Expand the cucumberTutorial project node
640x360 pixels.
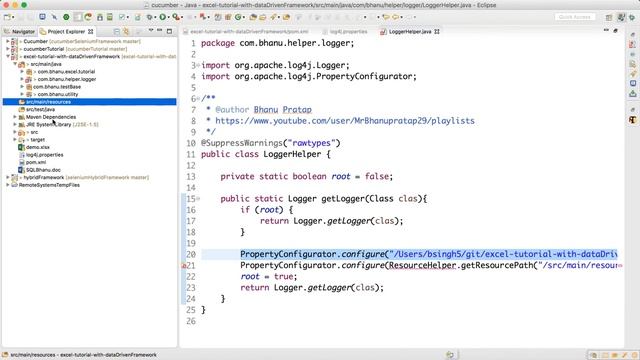pos(8,49)
